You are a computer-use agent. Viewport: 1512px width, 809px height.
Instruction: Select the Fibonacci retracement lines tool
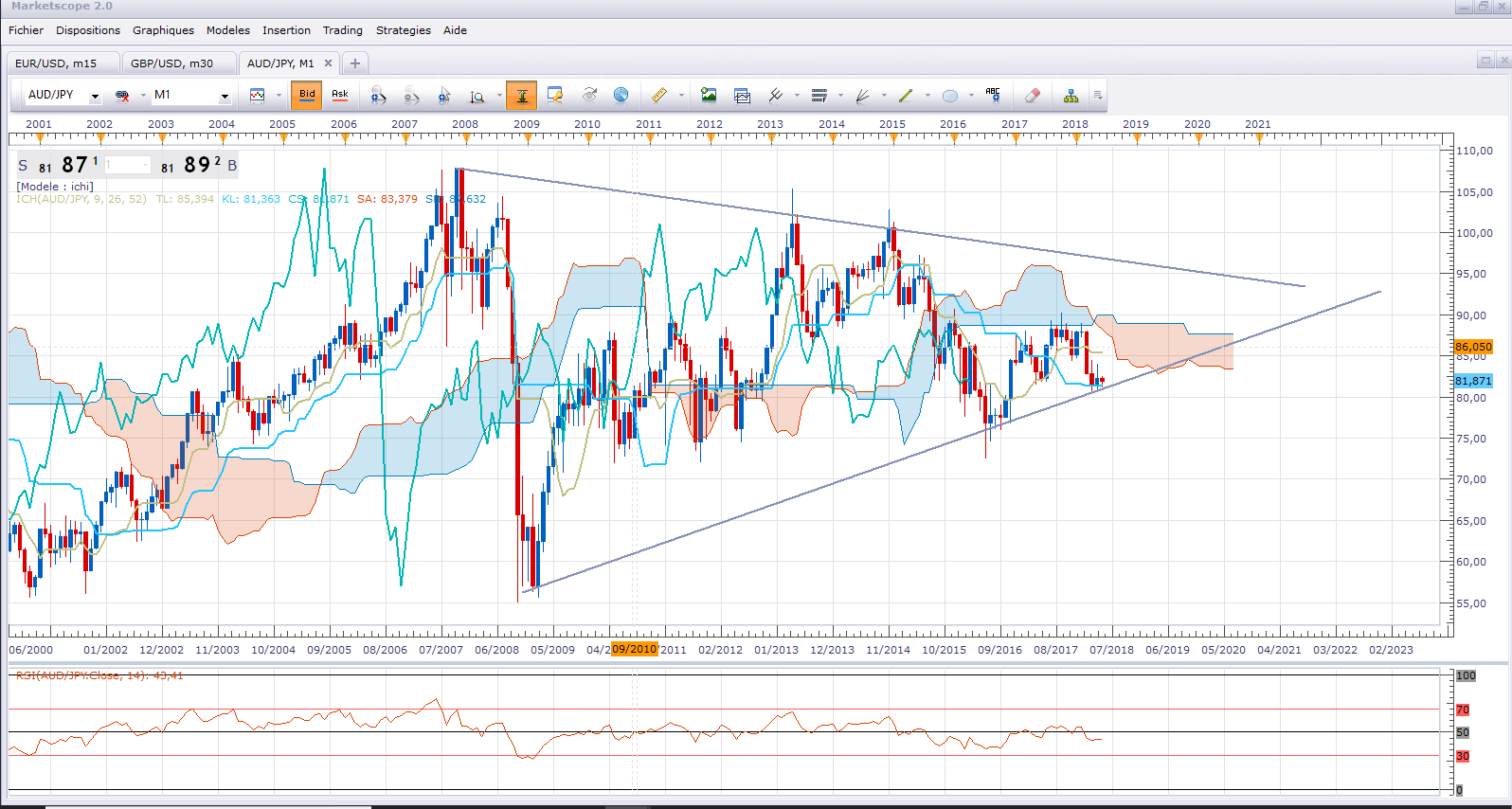point(819,96)
